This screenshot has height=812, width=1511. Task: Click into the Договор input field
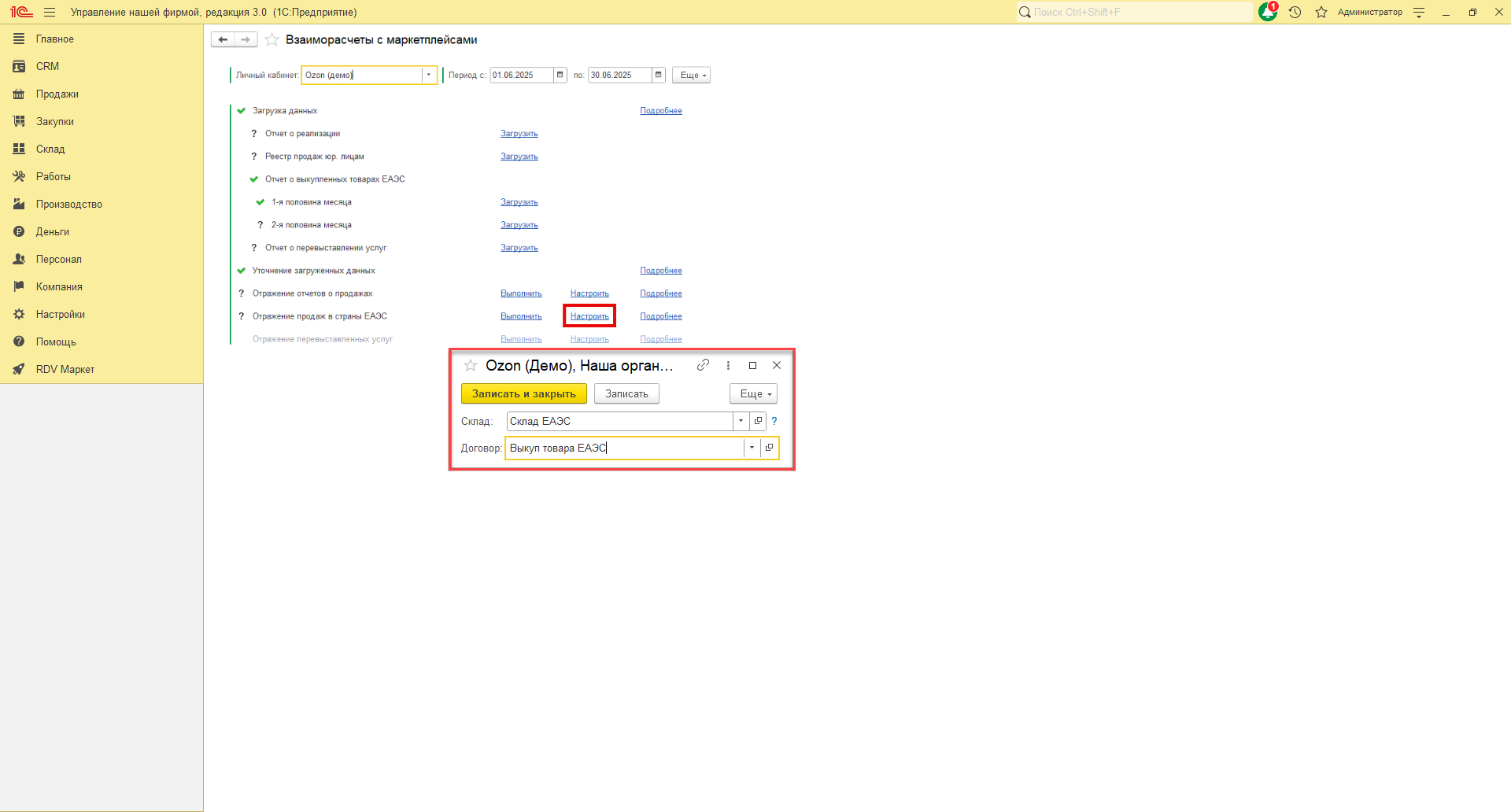(622, 448)
